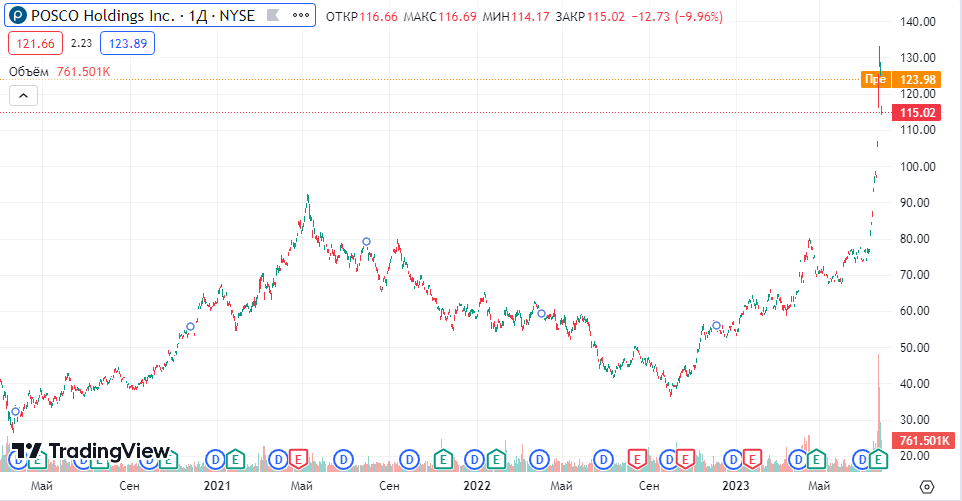The height and width of the screenshot is (501, 962).
Task: Click circle event marker on late 2020 uptrend
Action: pyautogui.click(x=190, y=327)
